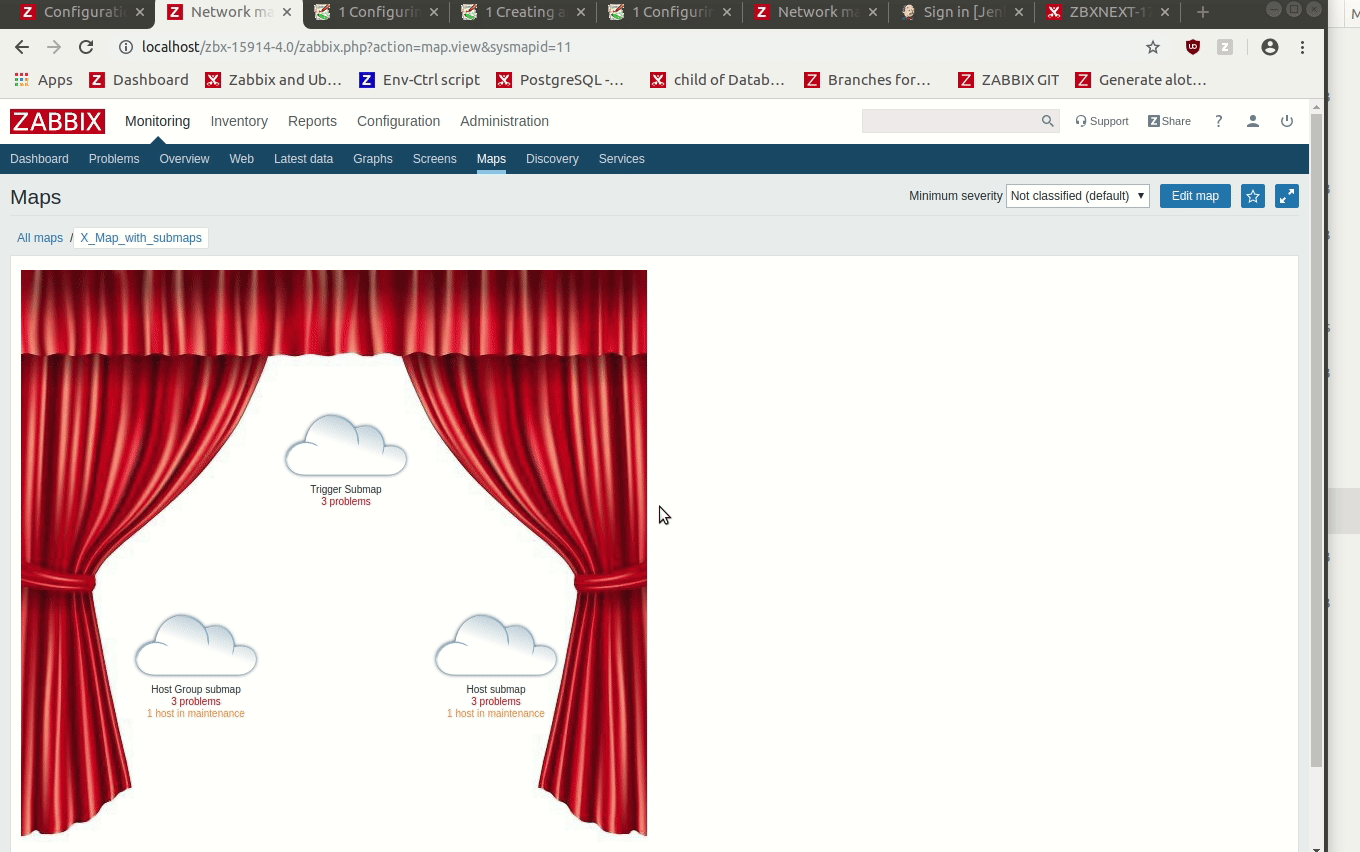Click the site information icon in address bar

[x=126, y=47]
